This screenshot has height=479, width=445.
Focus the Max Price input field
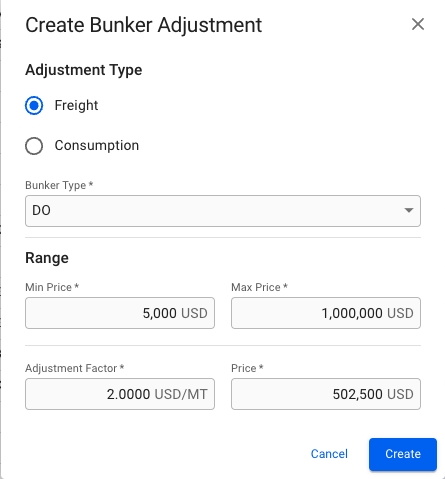pyautogui.click(x=326, y=313)
